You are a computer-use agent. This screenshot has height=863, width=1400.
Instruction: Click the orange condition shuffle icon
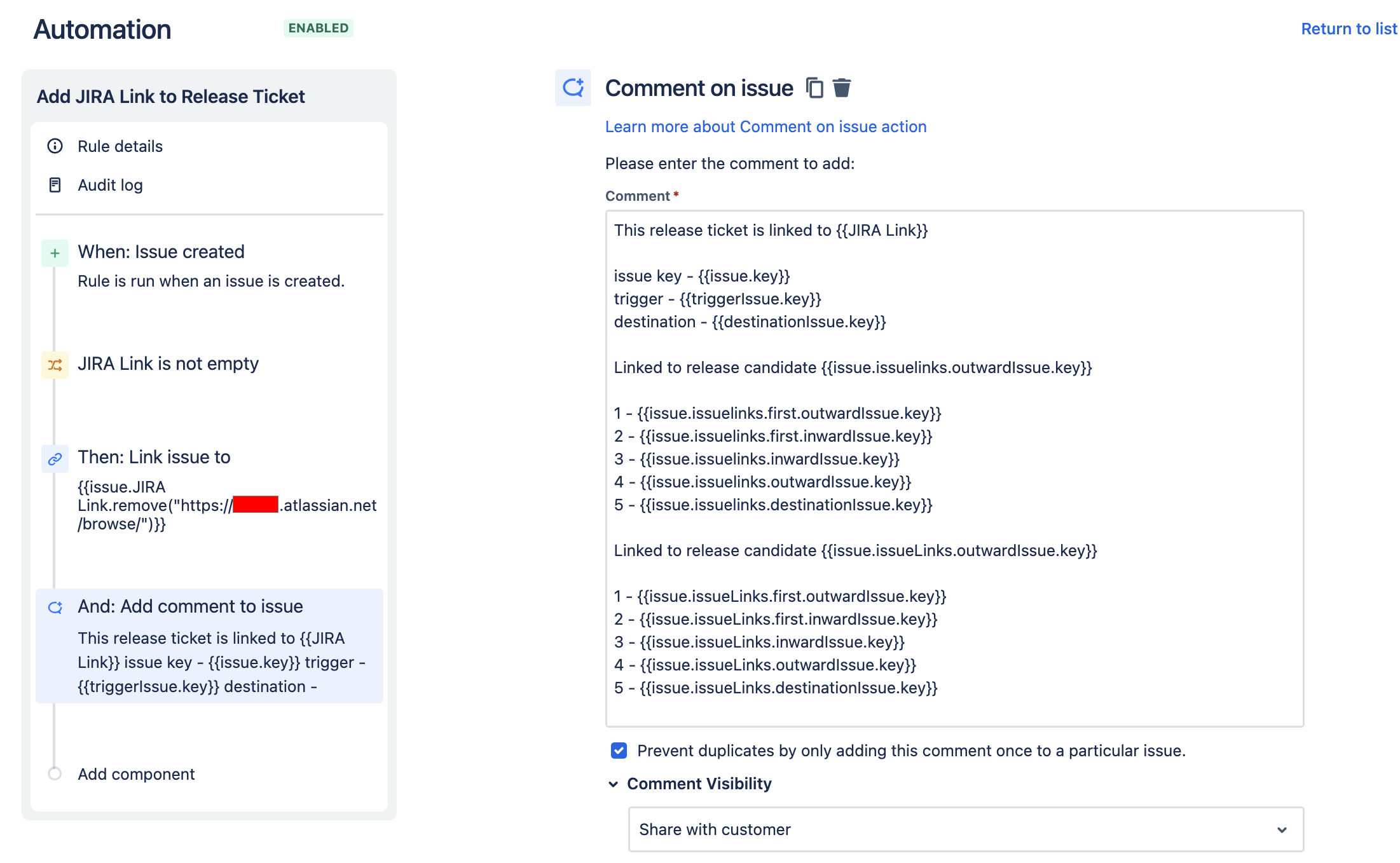tap(55, 365)
